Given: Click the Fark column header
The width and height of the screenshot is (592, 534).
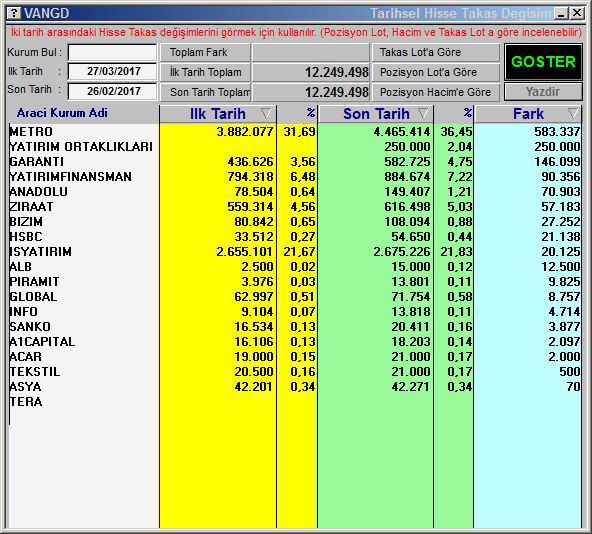Looking at the screenshot, I should pyautogui.click(x=528, y=114).
